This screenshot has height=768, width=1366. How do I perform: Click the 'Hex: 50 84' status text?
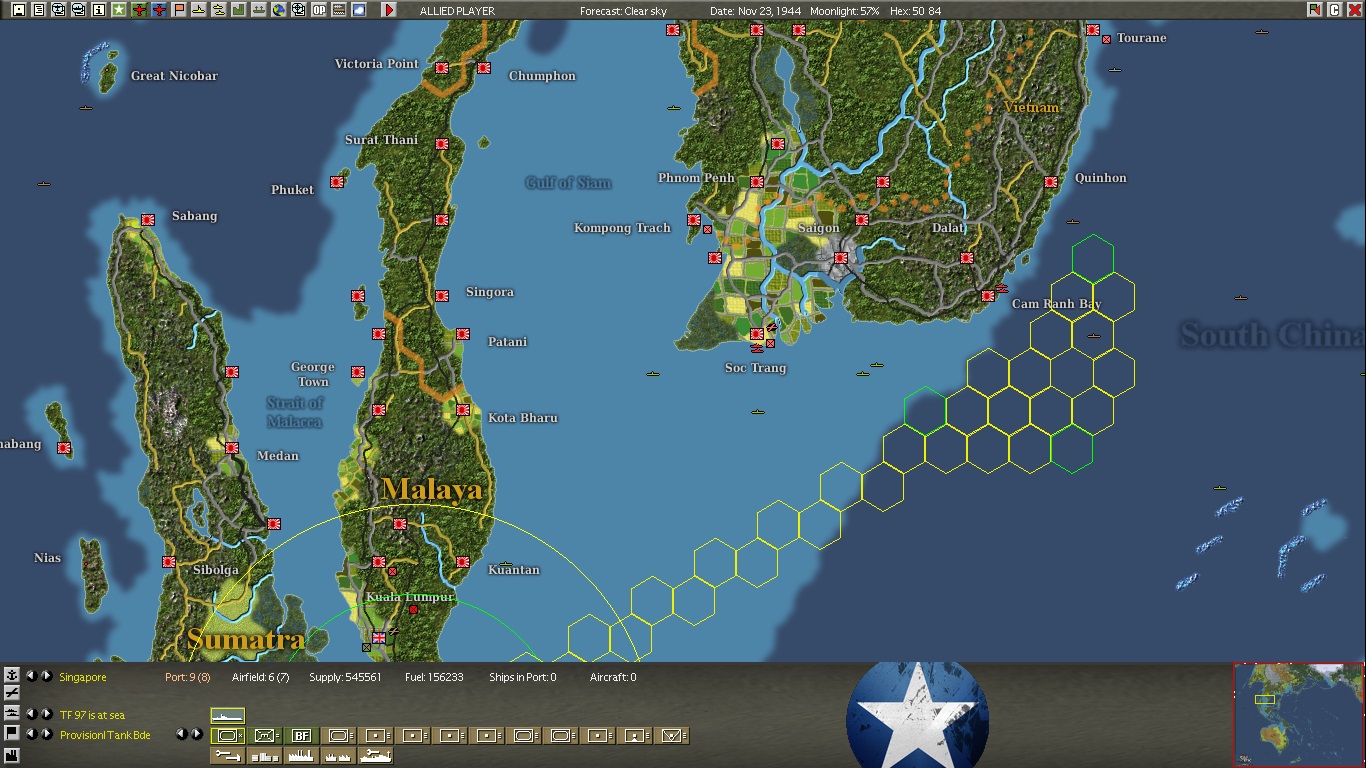[x=917, y=11]
